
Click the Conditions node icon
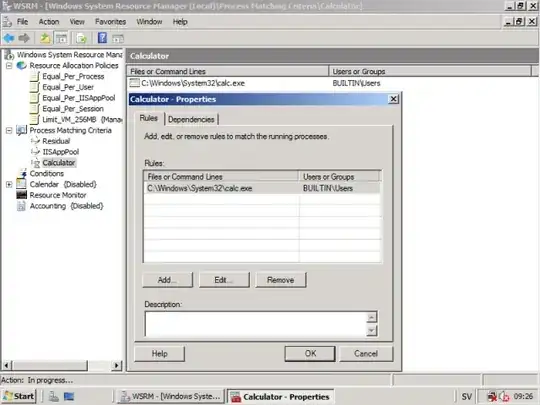coord(22,173)
